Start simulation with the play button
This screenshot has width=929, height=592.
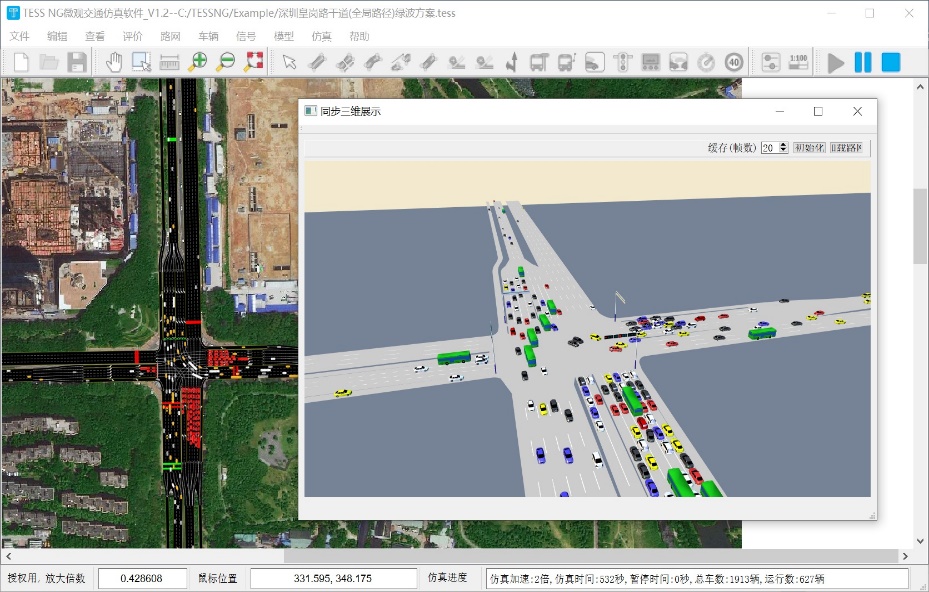[836, 62]
